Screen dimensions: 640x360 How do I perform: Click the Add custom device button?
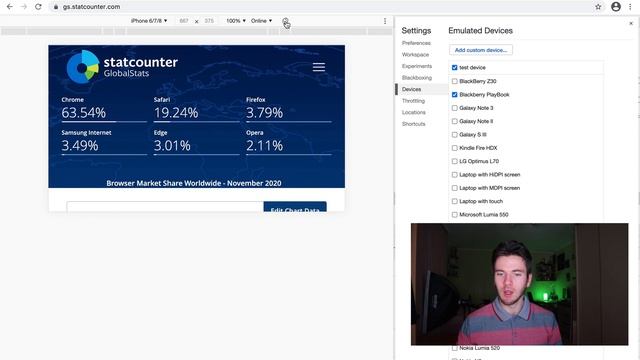tap(481, 50)
